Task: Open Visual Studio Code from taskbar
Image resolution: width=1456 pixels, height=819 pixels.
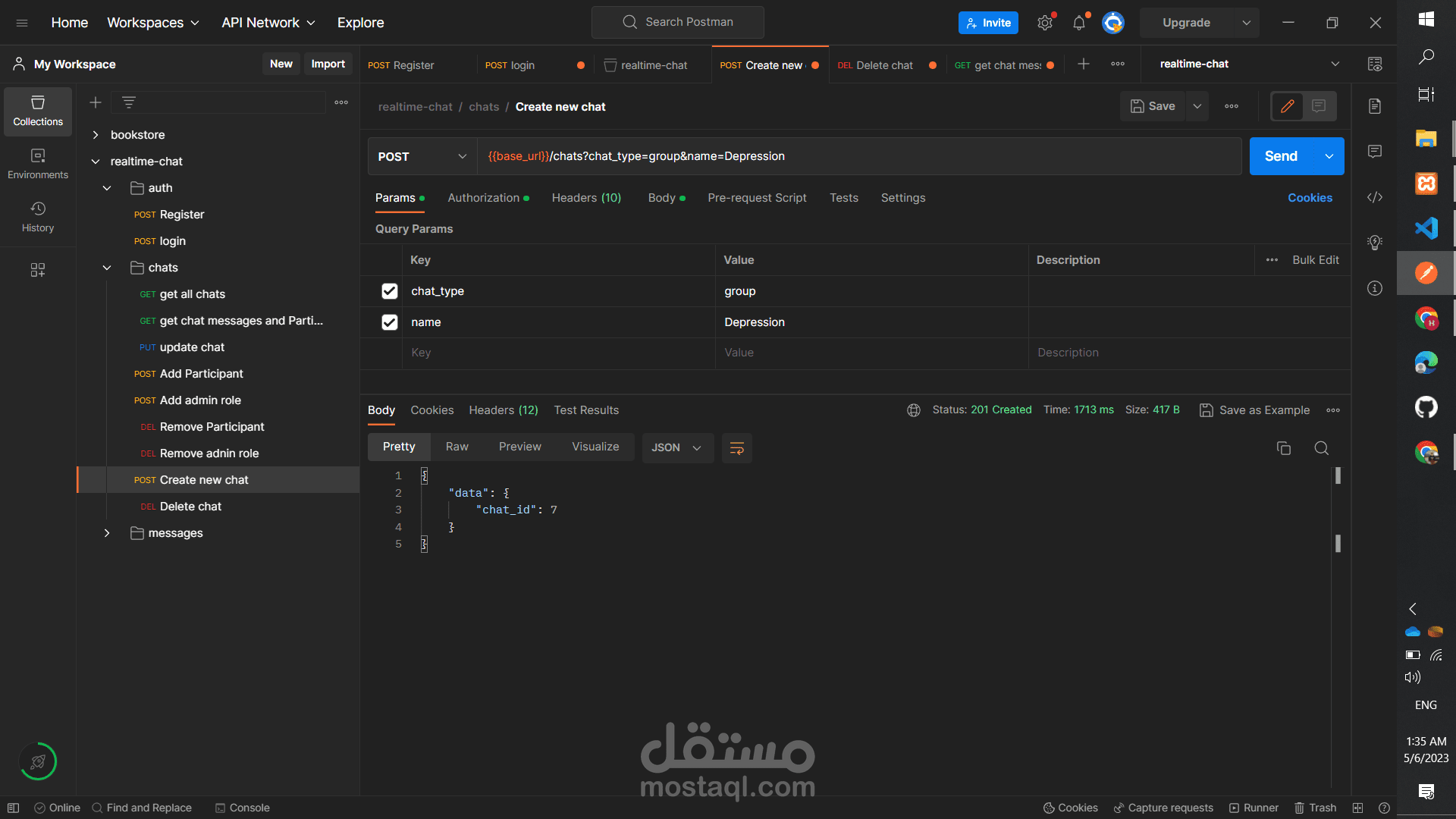Action: point(1426,227)
